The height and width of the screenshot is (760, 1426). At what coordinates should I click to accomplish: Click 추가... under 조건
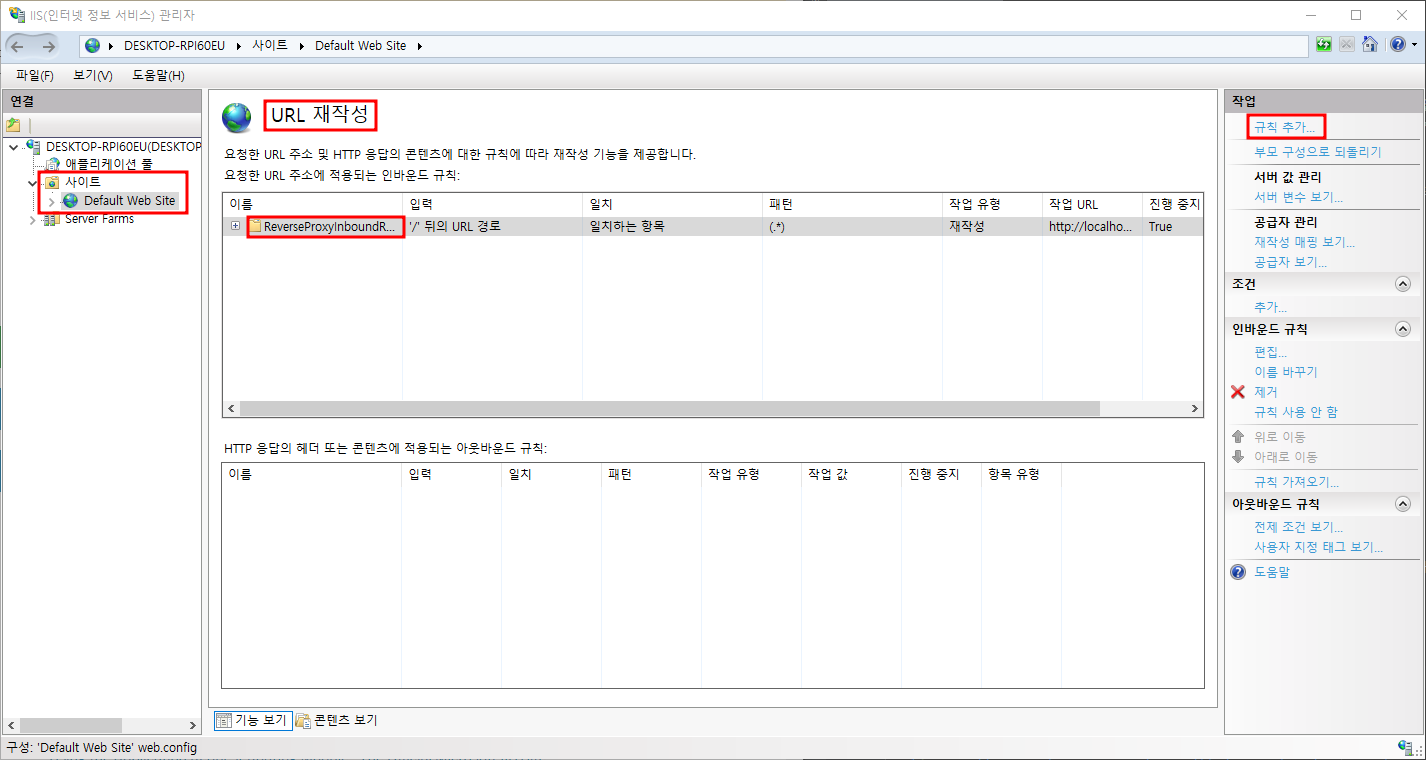1271,307
